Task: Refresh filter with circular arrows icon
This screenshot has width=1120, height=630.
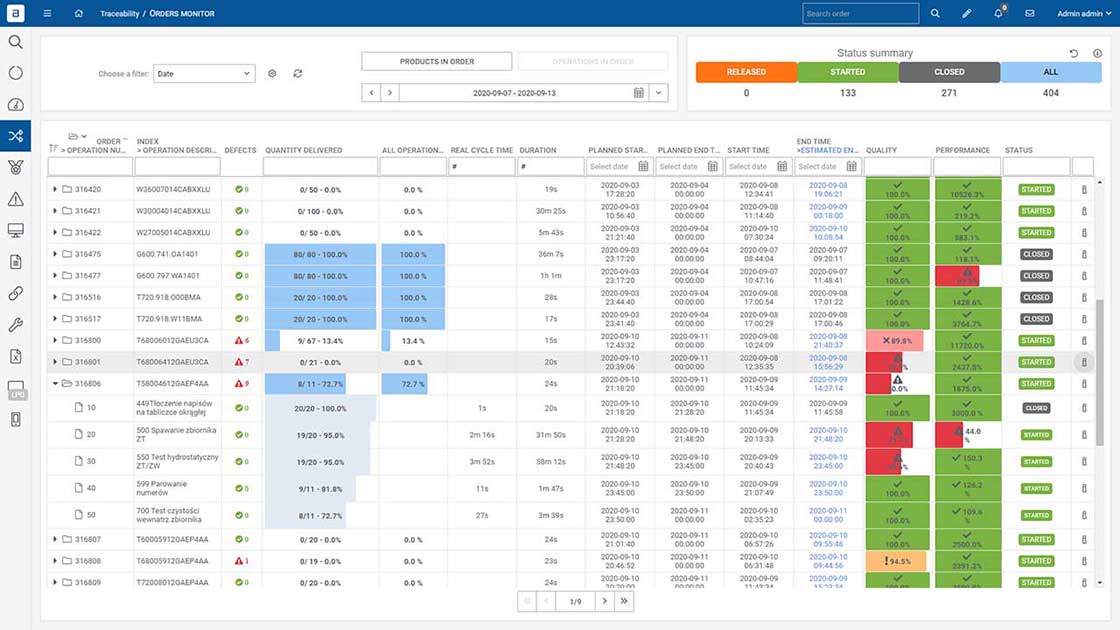Action: 298,74
